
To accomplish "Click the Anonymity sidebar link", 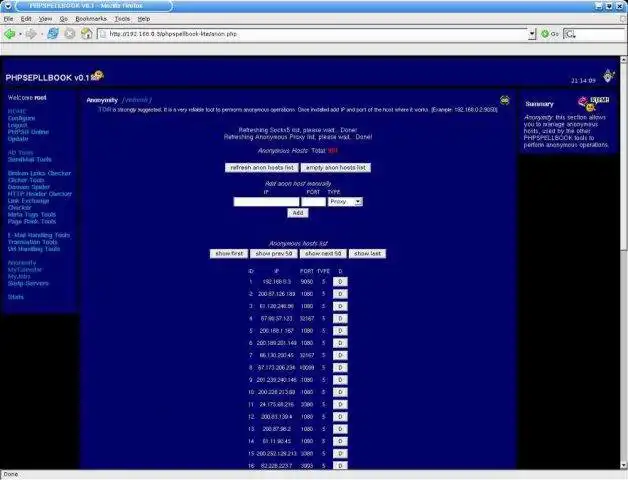I will [22, 262].
